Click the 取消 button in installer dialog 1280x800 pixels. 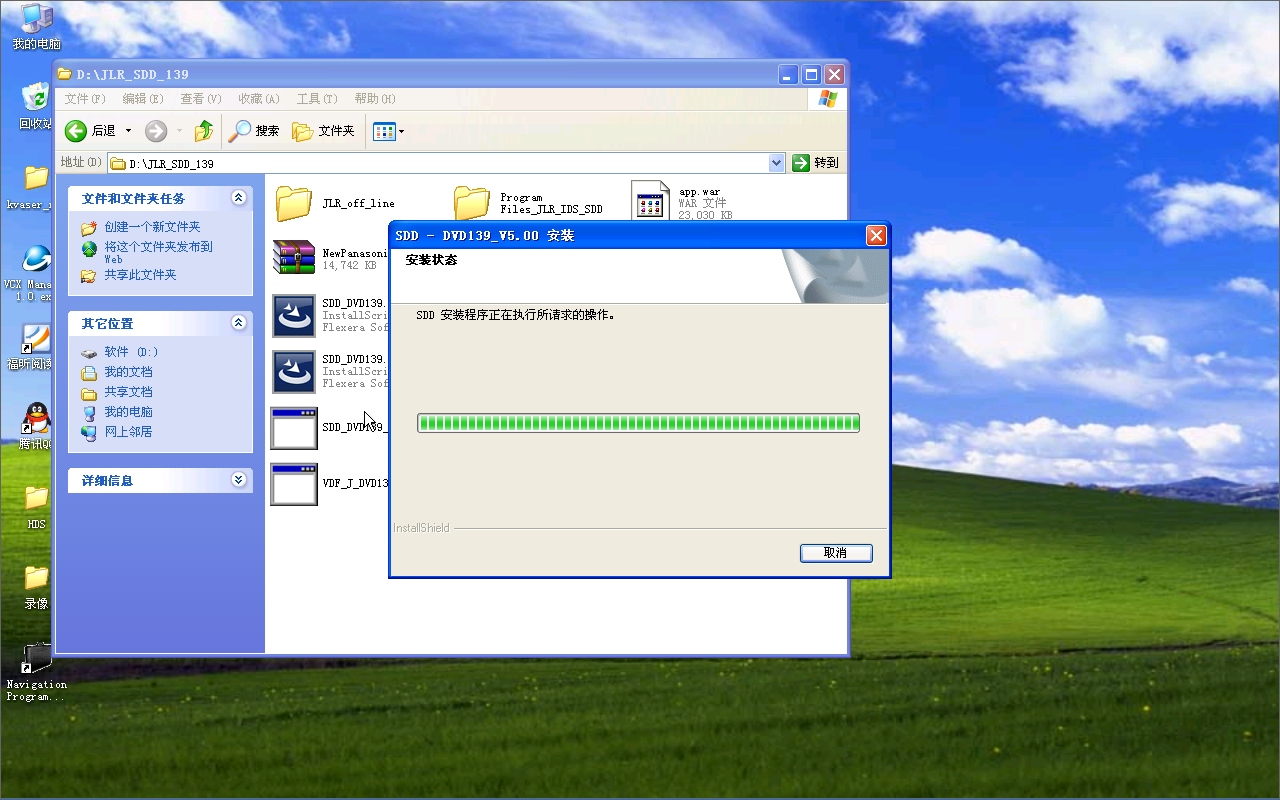click(x=836, y=553)
